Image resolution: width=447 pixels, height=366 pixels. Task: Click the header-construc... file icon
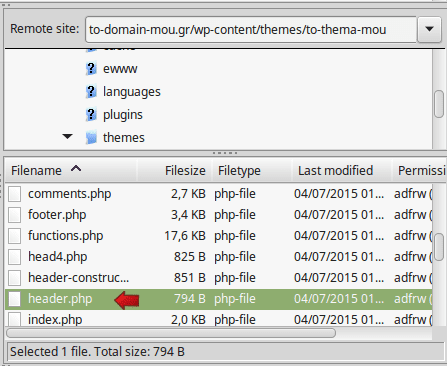click(x=15, y=278)
